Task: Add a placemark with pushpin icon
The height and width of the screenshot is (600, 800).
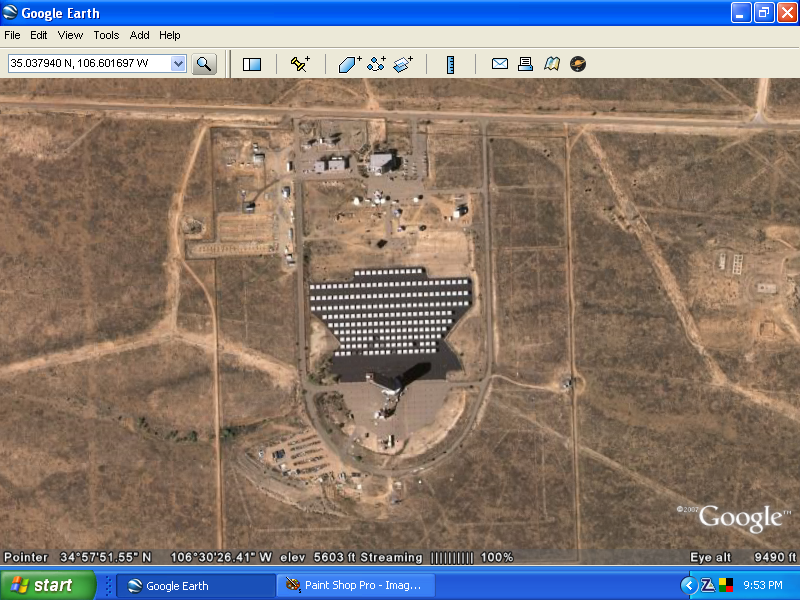Action: point(300,64)
